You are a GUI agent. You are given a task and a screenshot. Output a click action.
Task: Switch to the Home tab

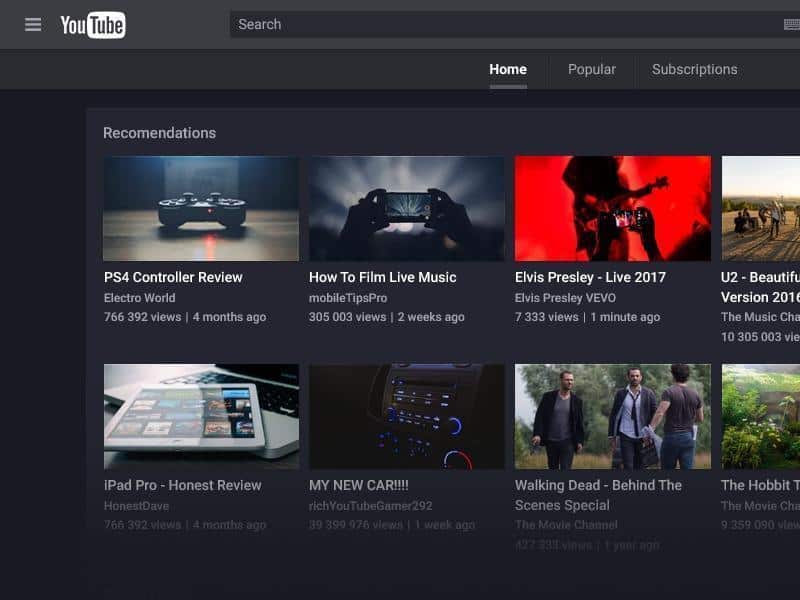[508, 69]
